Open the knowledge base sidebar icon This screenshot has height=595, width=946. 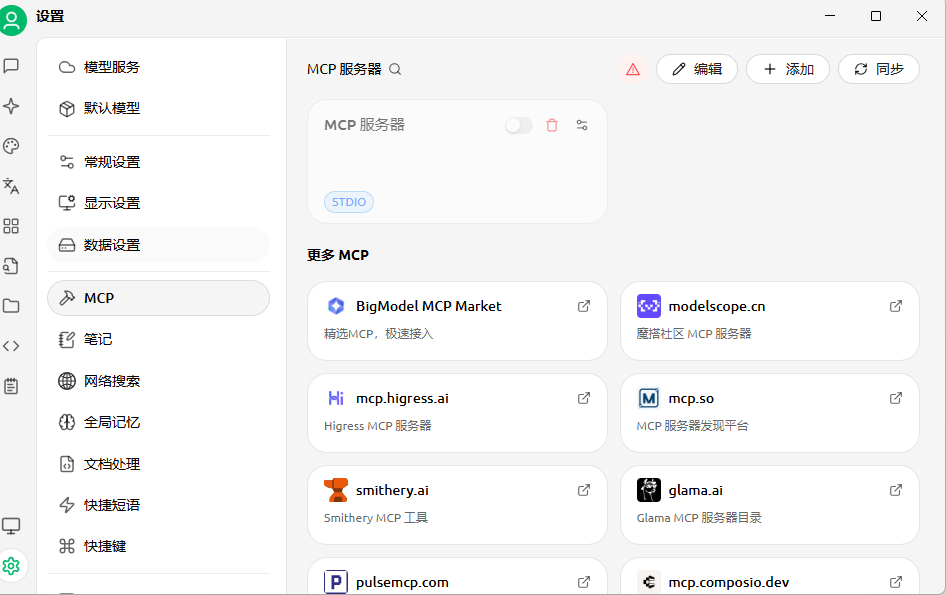click(x=11, y=266)
